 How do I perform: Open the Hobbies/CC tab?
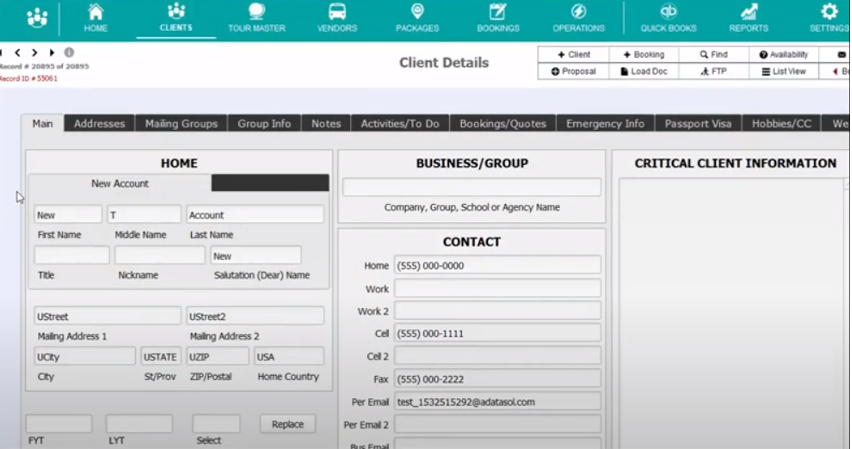tap(781, 123)
